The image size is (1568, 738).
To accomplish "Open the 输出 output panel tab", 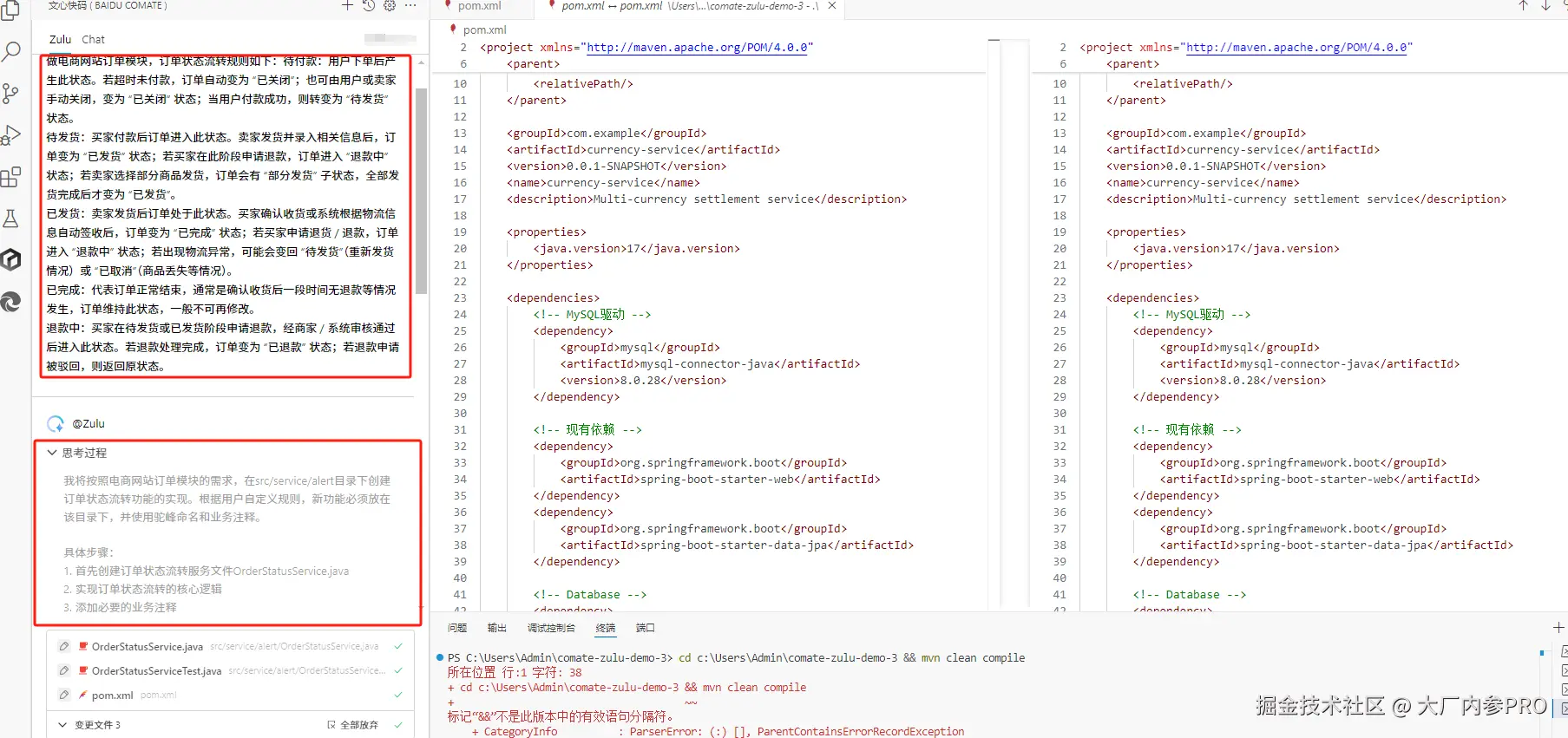I will pyautogui.click(x=497, y=628).
